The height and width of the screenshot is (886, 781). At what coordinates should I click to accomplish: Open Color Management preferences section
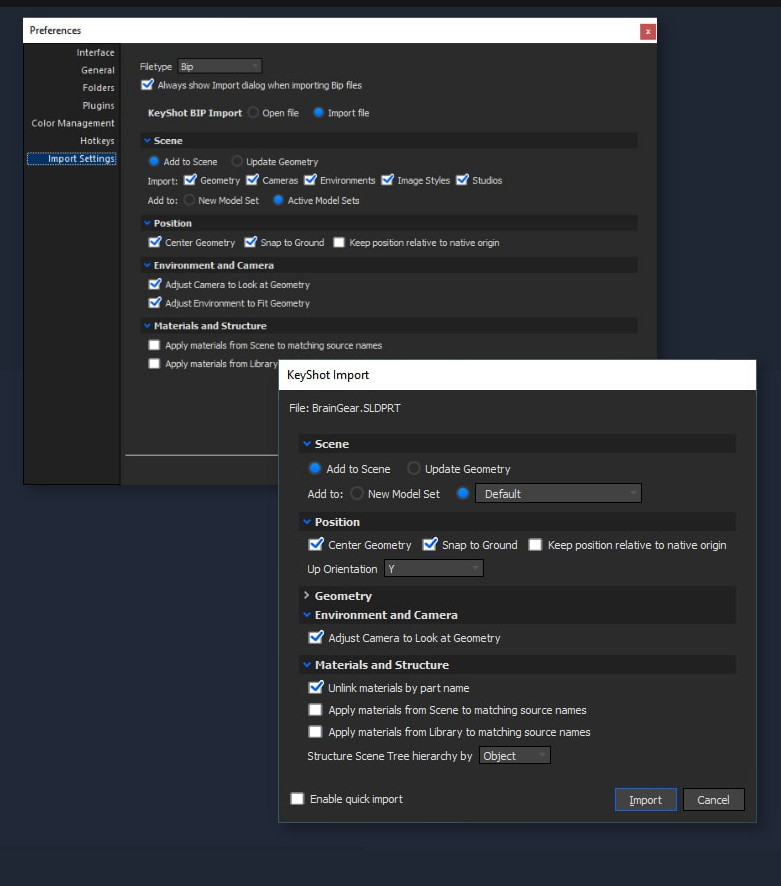72,123
